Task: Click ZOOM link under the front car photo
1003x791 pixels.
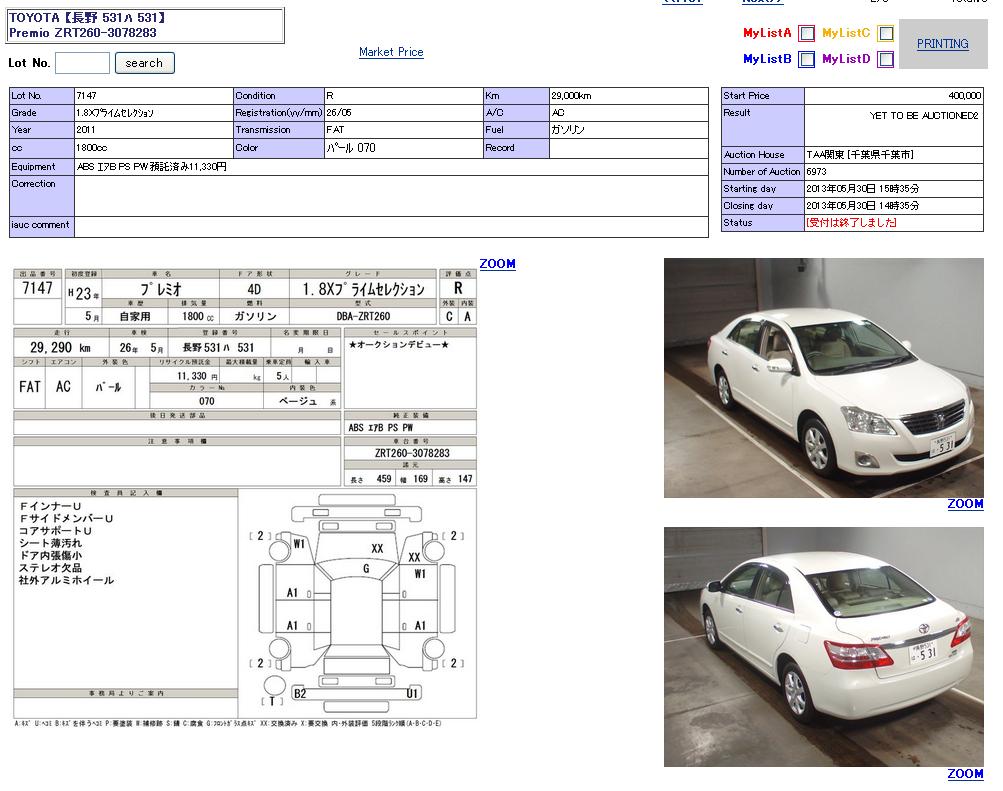Action: [x=965, y=504]
